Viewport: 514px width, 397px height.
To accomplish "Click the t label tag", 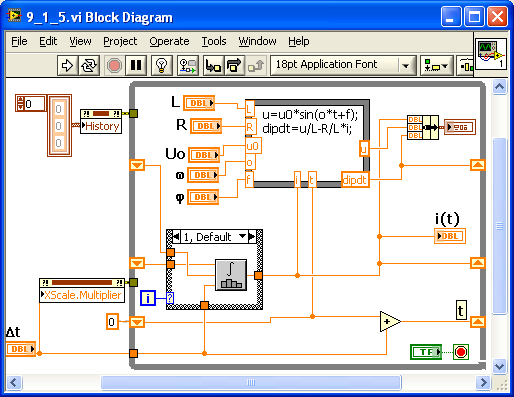I will click(461, 310).
